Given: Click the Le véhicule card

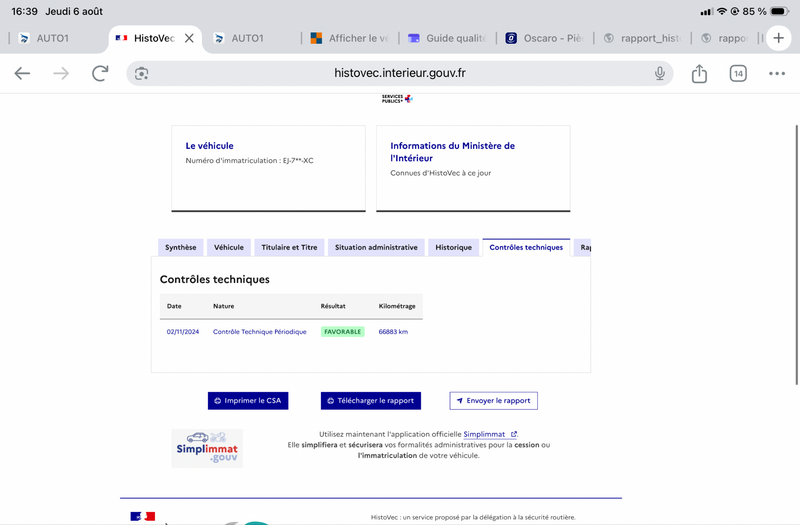Looking at the screenshot, I should coord(268,168).
